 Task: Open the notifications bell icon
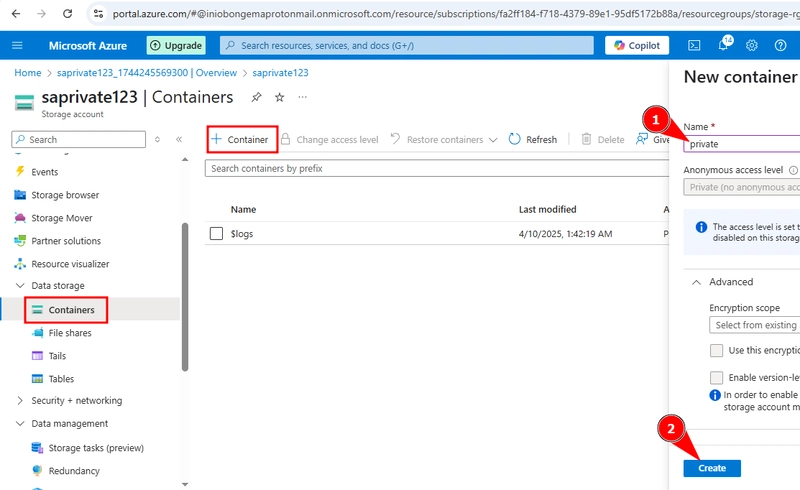(724, 44)
